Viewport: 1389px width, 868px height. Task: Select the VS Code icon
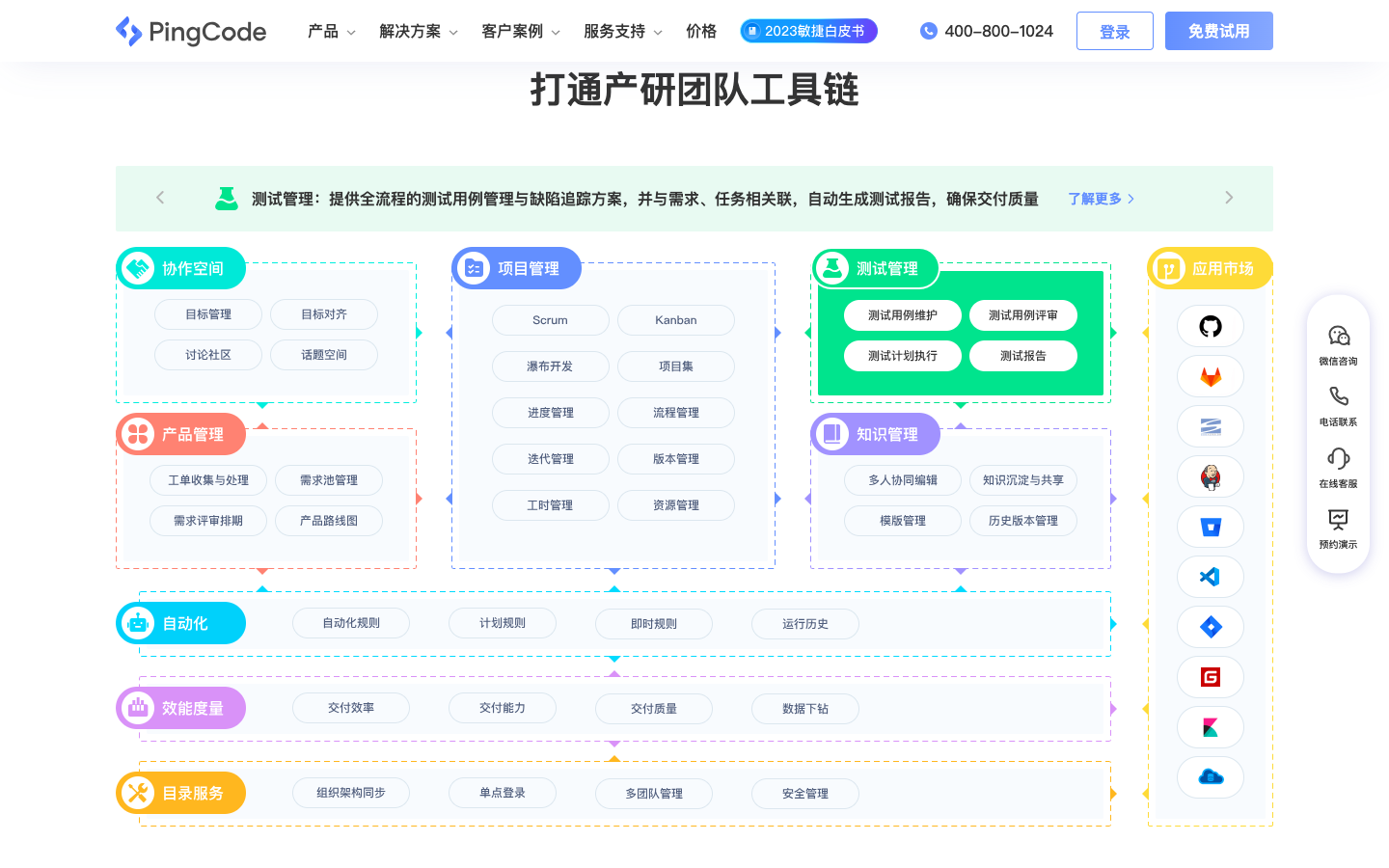pos(1211,577)
